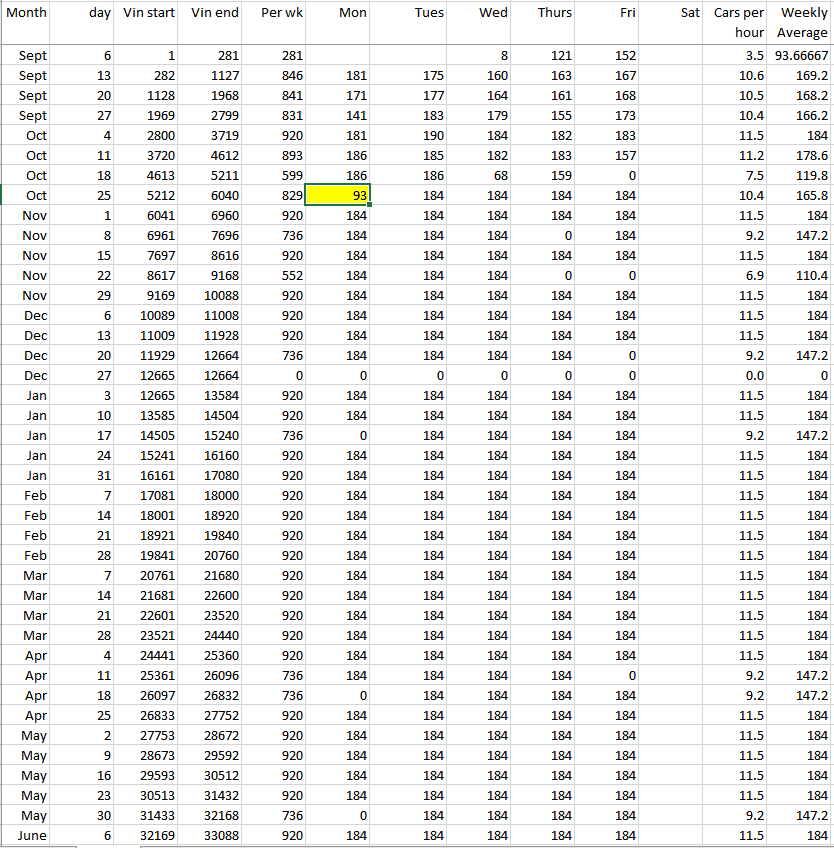
Task: Click the Vin end header cell
Action: 213,13
